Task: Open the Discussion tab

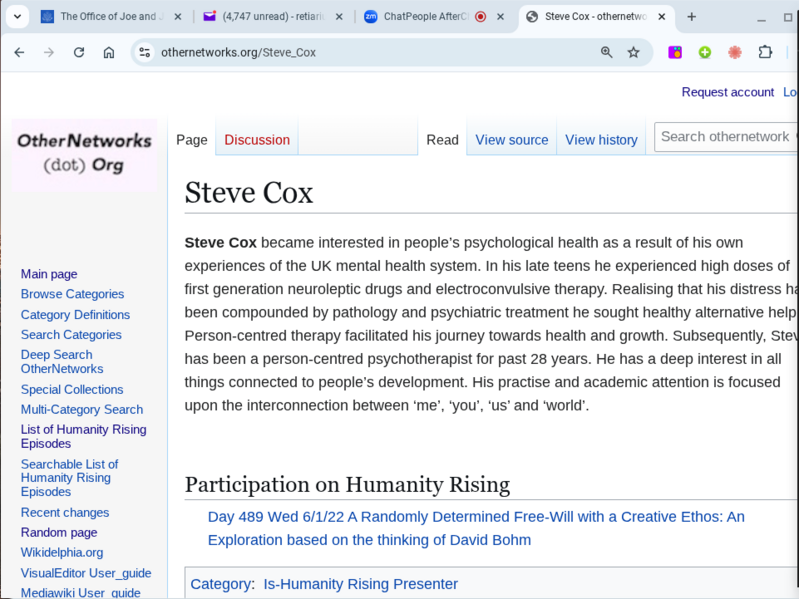Action: (x=257, y=140)
